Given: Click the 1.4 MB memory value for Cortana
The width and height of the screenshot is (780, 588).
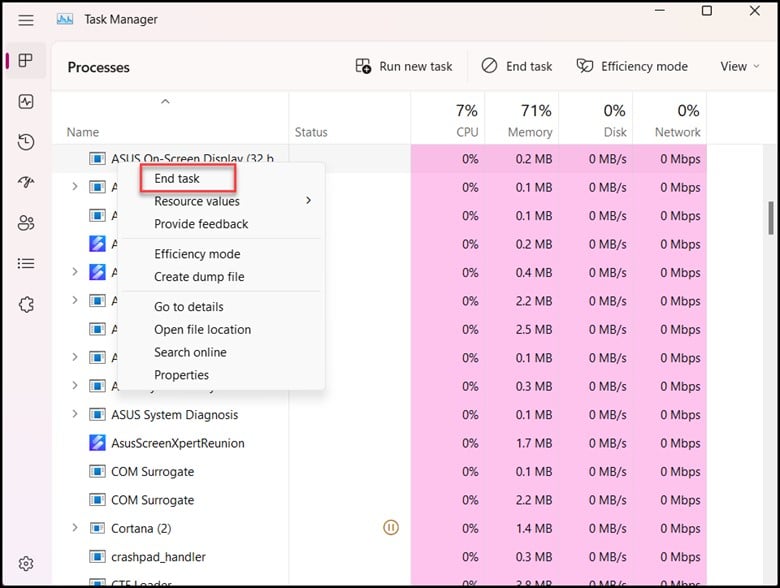Looking at the screenshot, I should pyautogui.click(x=534, y=528).
